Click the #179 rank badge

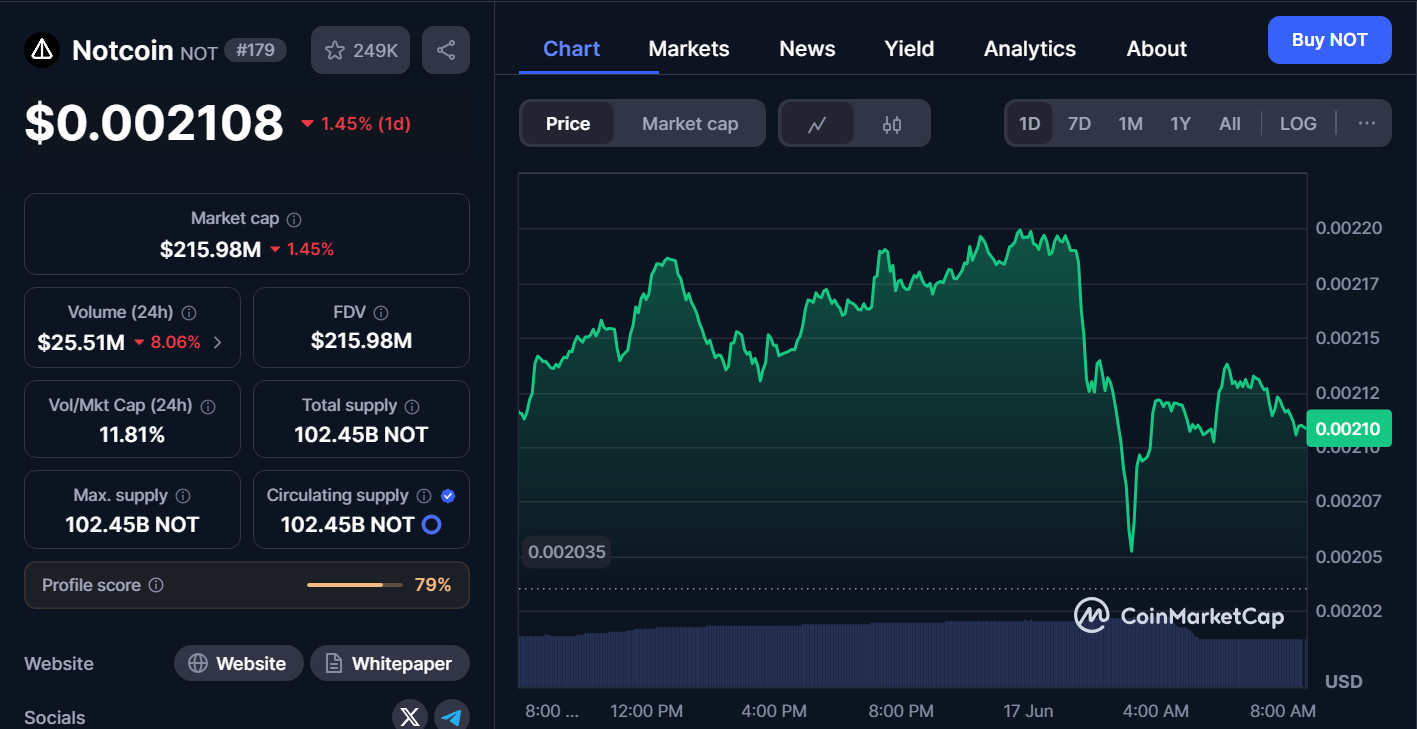[x=255, y=50]
